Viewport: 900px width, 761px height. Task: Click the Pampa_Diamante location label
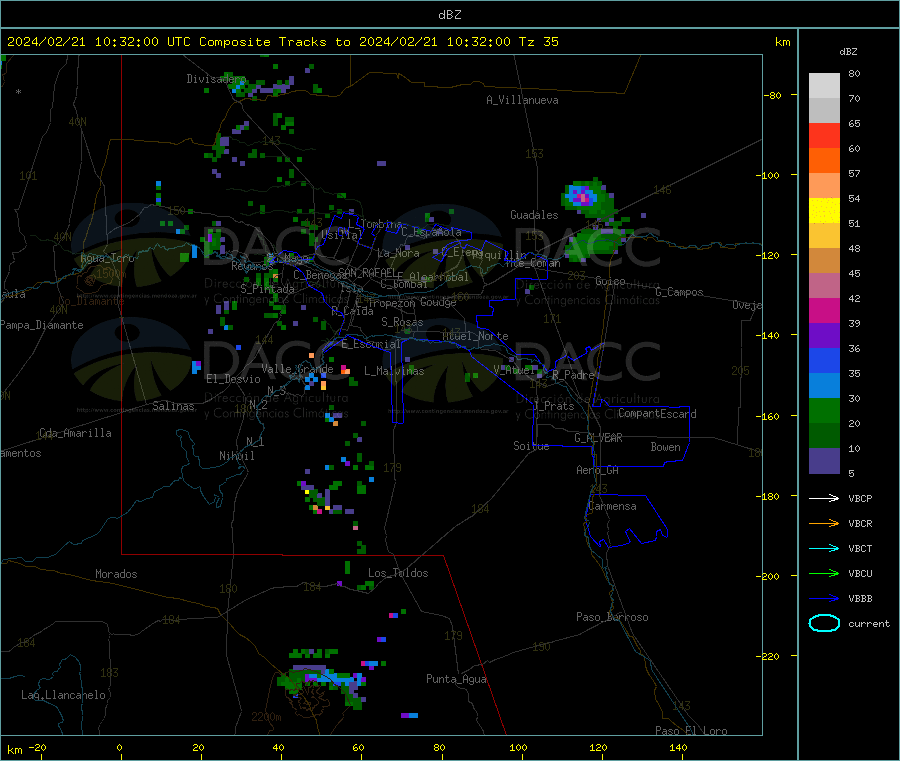click(41, 325)
